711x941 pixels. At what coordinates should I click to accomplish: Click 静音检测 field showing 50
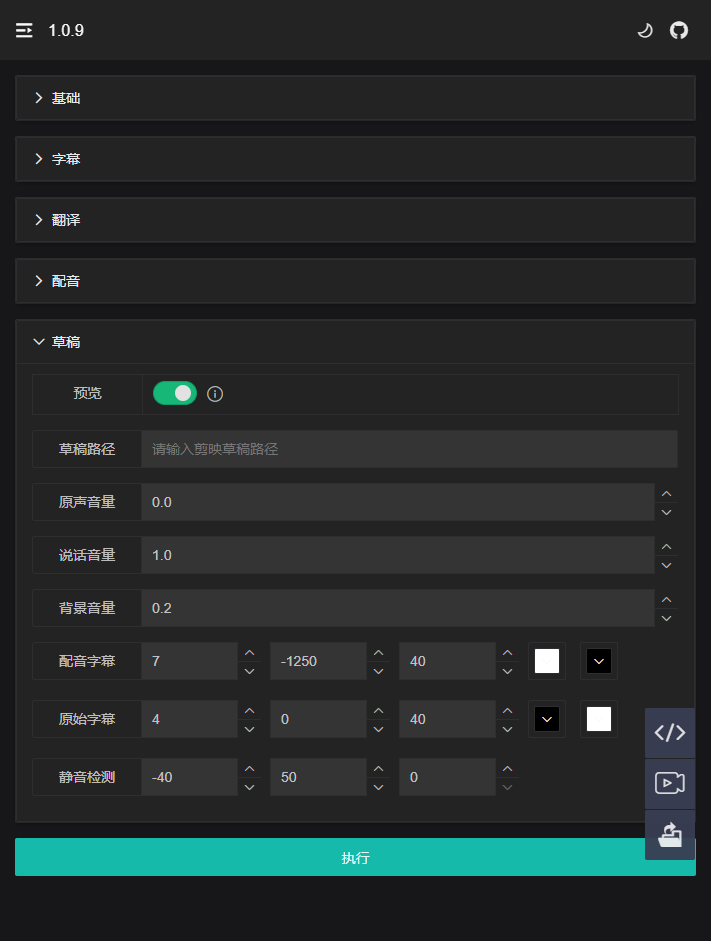[318, 777]
